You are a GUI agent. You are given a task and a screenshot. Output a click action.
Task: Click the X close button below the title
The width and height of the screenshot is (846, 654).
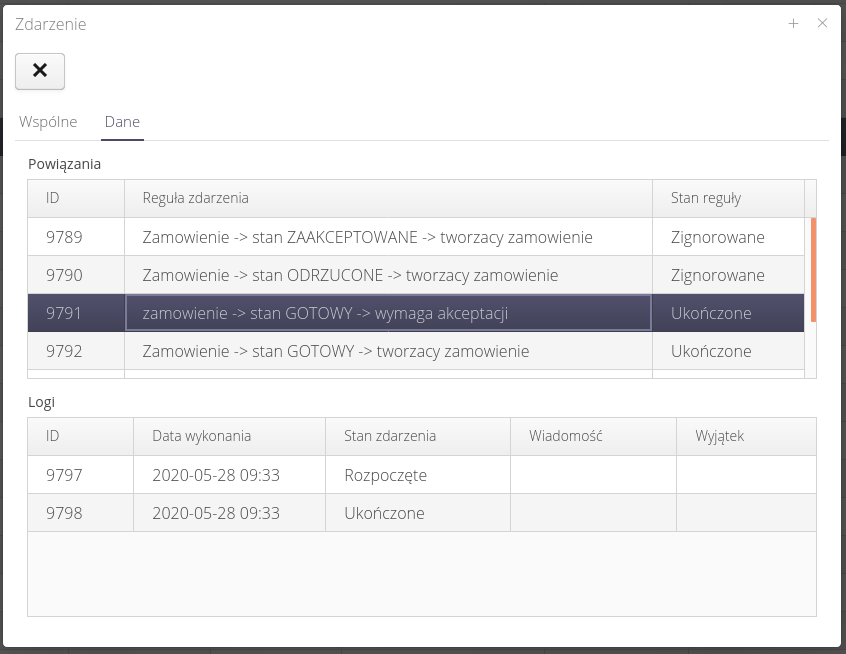coord(40,71)
